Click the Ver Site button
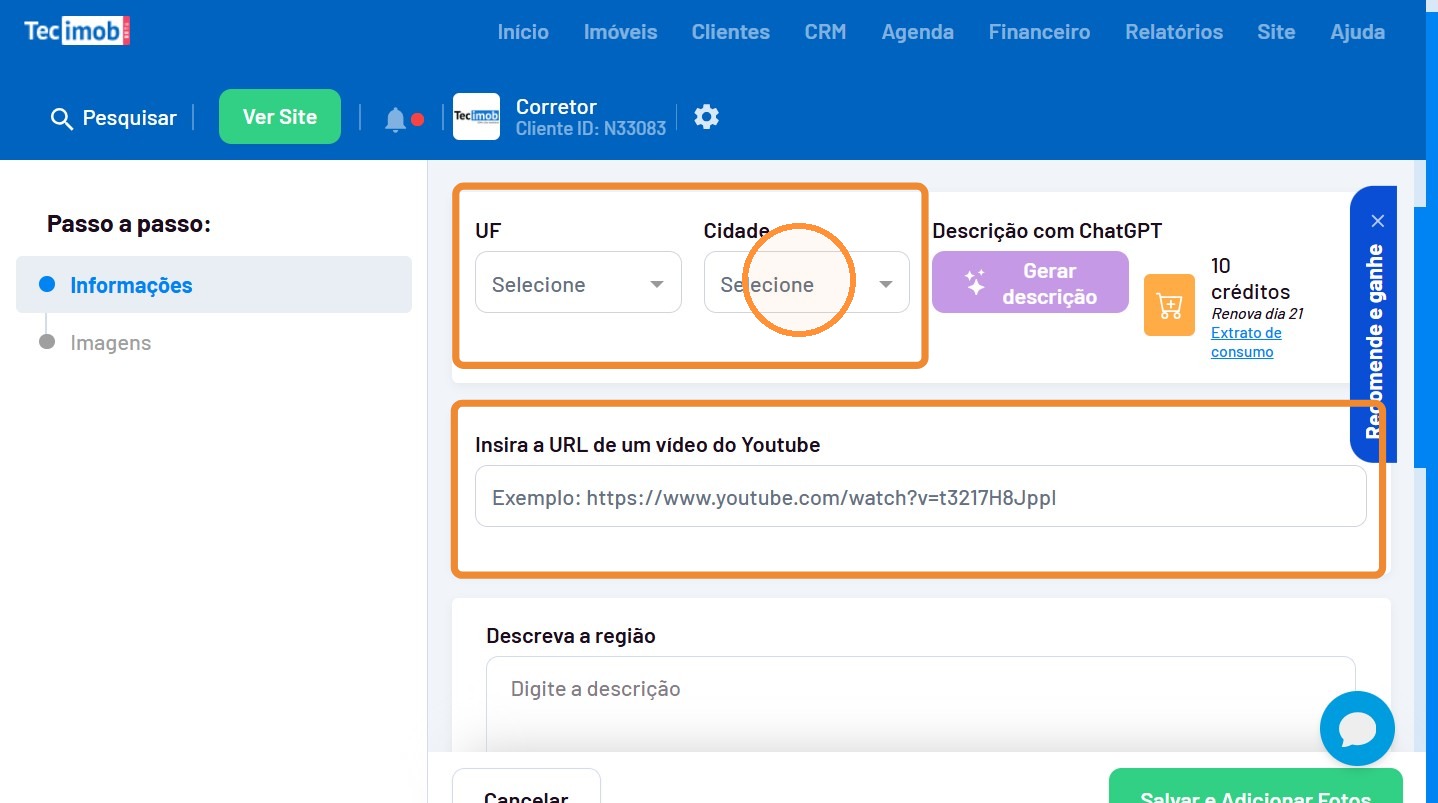The image size is (1438, 803). [x=280, y=117]
